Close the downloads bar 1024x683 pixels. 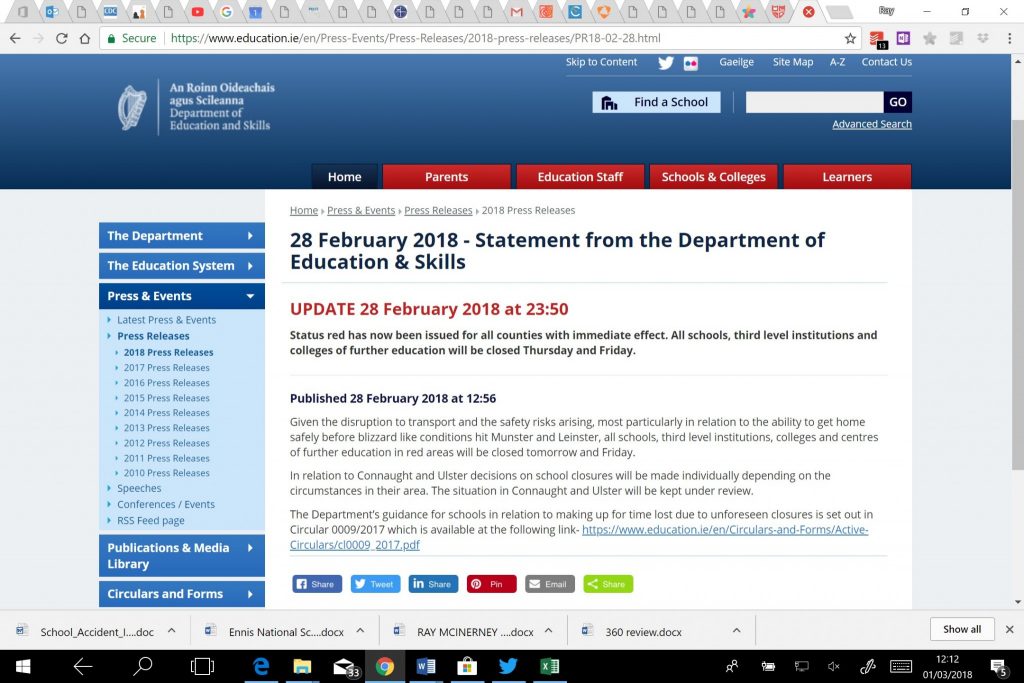point(1009,629)
